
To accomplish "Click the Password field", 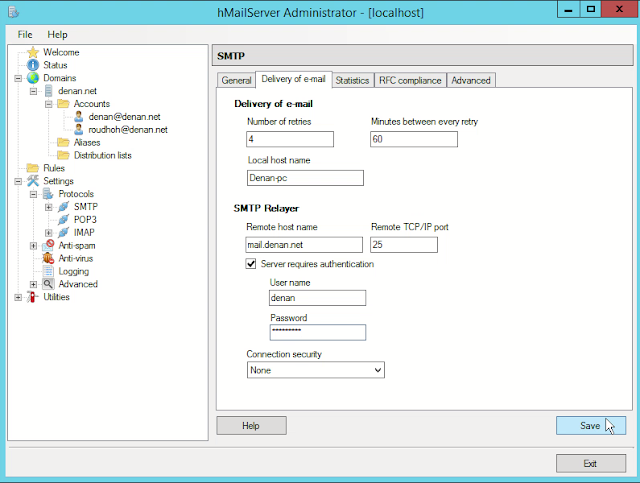I will [318, 332].
